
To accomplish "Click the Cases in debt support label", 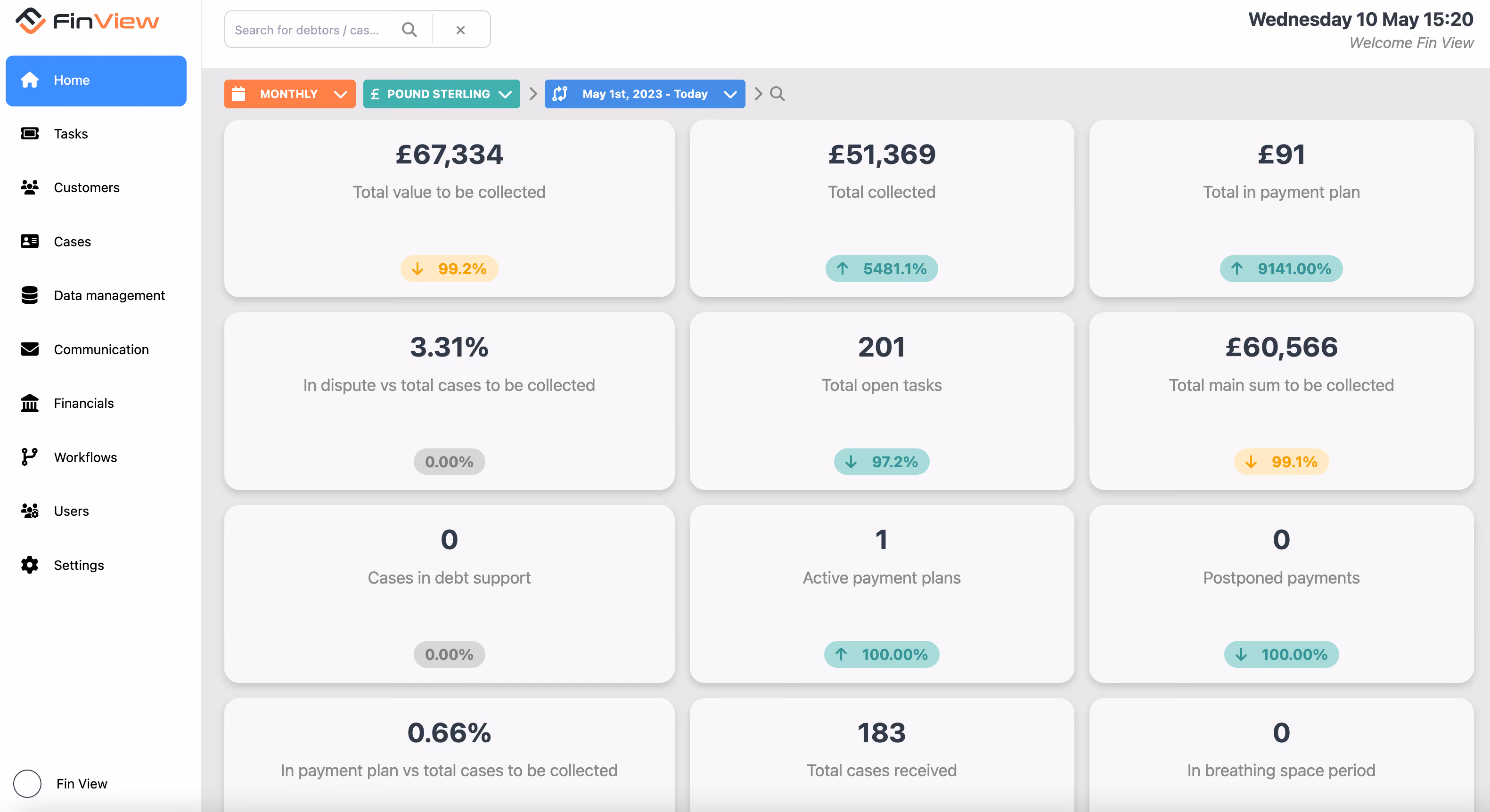I will tap(450, 578).
